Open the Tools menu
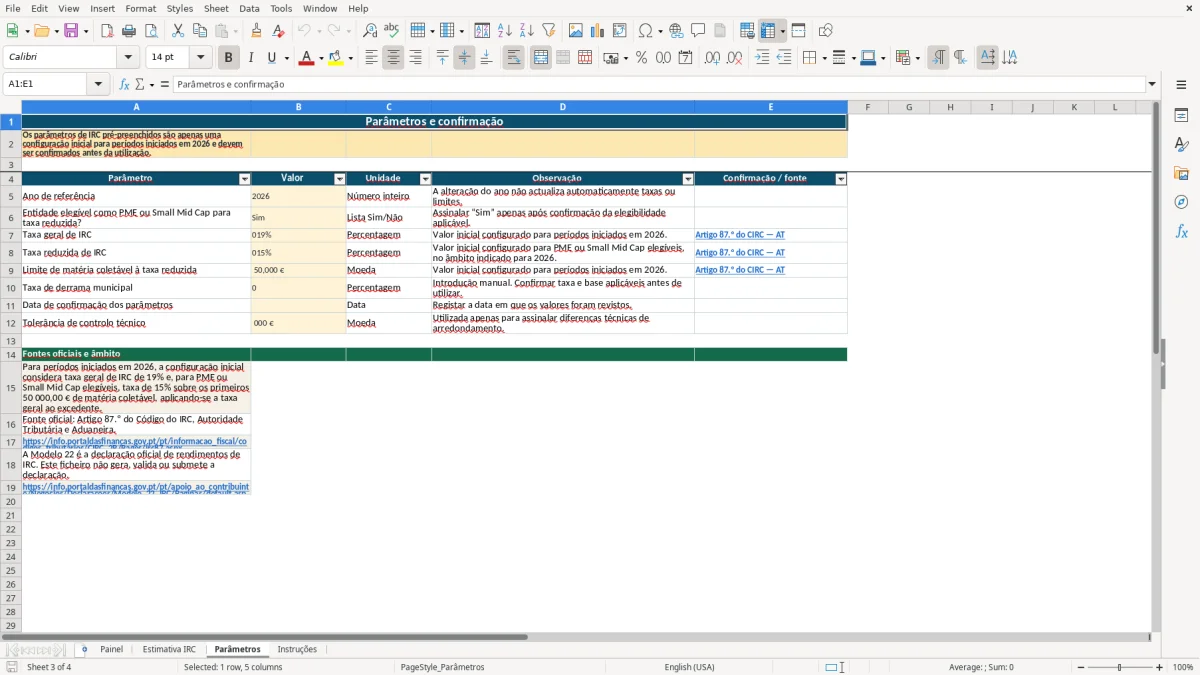 (x=281, y=8)
